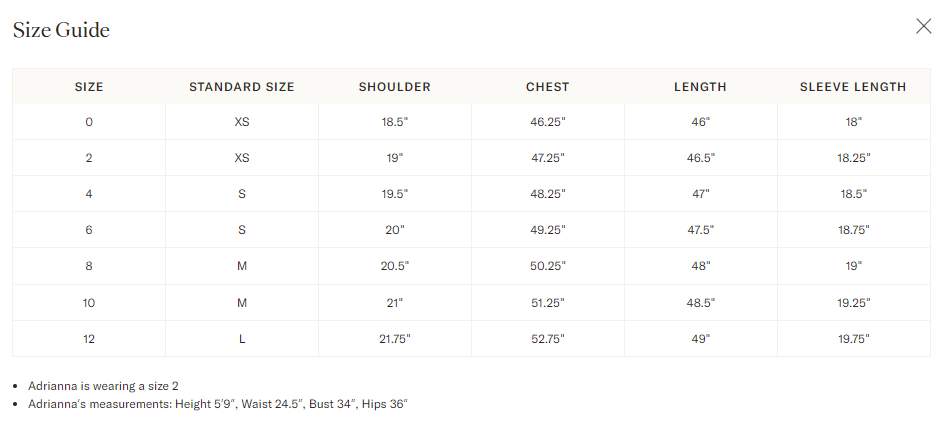Select shoulder value 21.75" for size 12
This screenshot has width=945, height=447.
[x=395, y=339]
